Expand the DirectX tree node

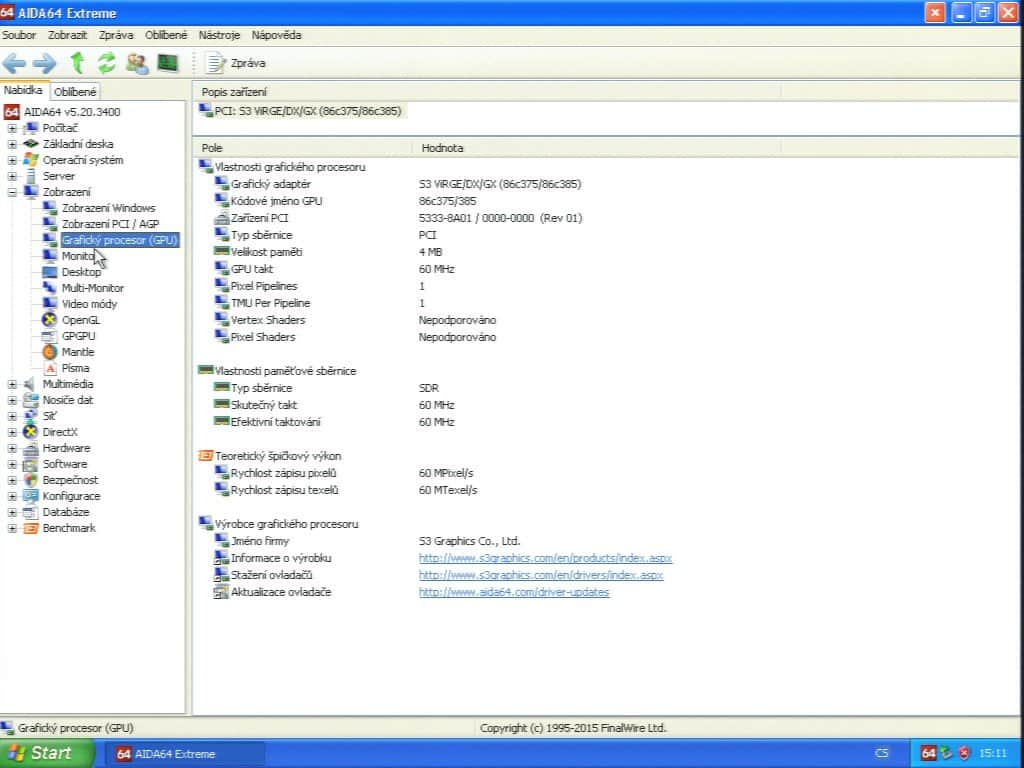tap(12, 432)
